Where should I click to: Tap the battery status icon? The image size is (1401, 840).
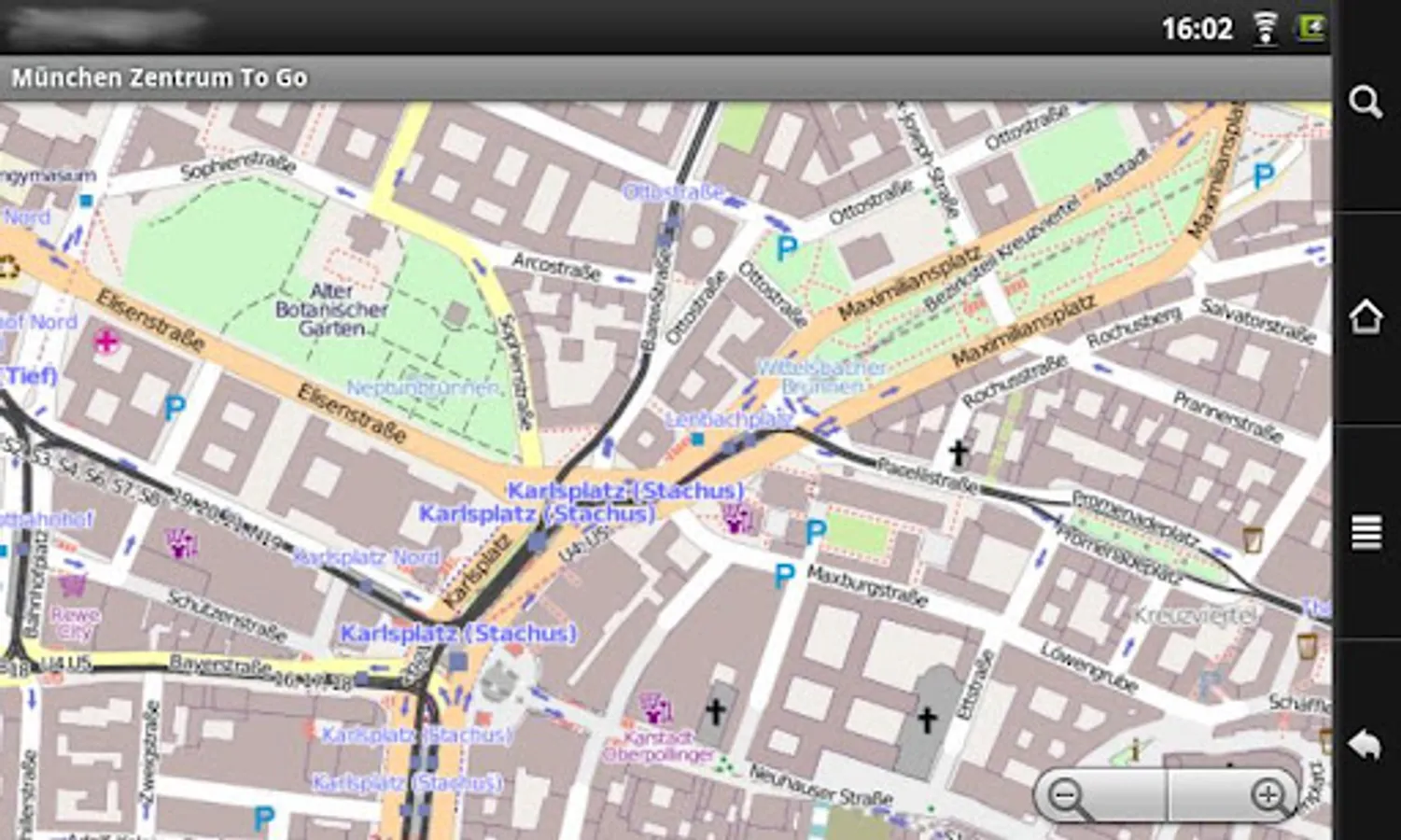coord(1310,27)
